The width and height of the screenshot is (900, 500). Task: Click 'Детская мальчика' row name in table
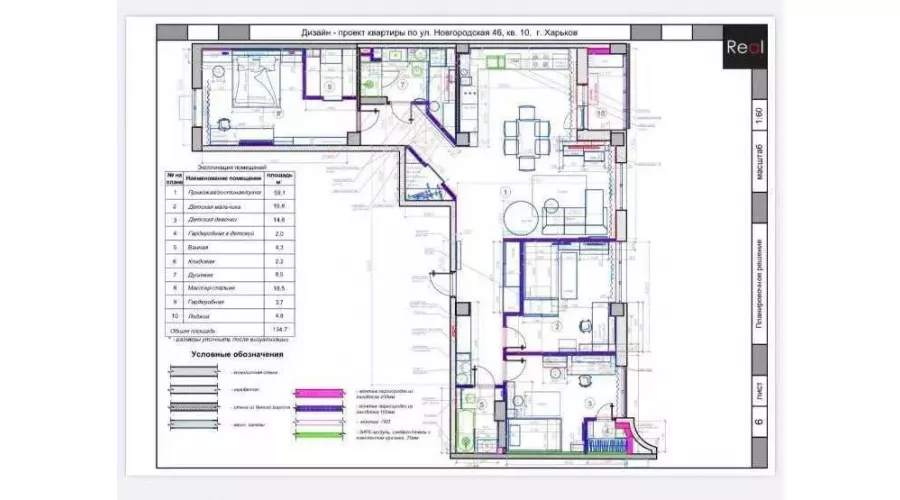214,207
